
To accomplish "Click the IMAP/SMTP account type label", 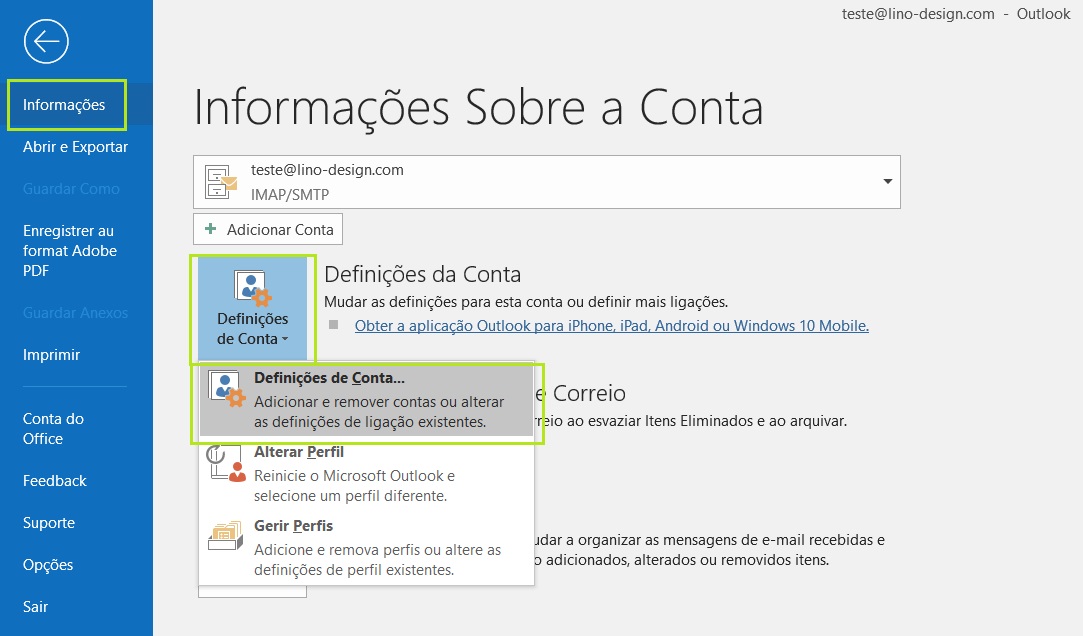I will click(290, 195).
